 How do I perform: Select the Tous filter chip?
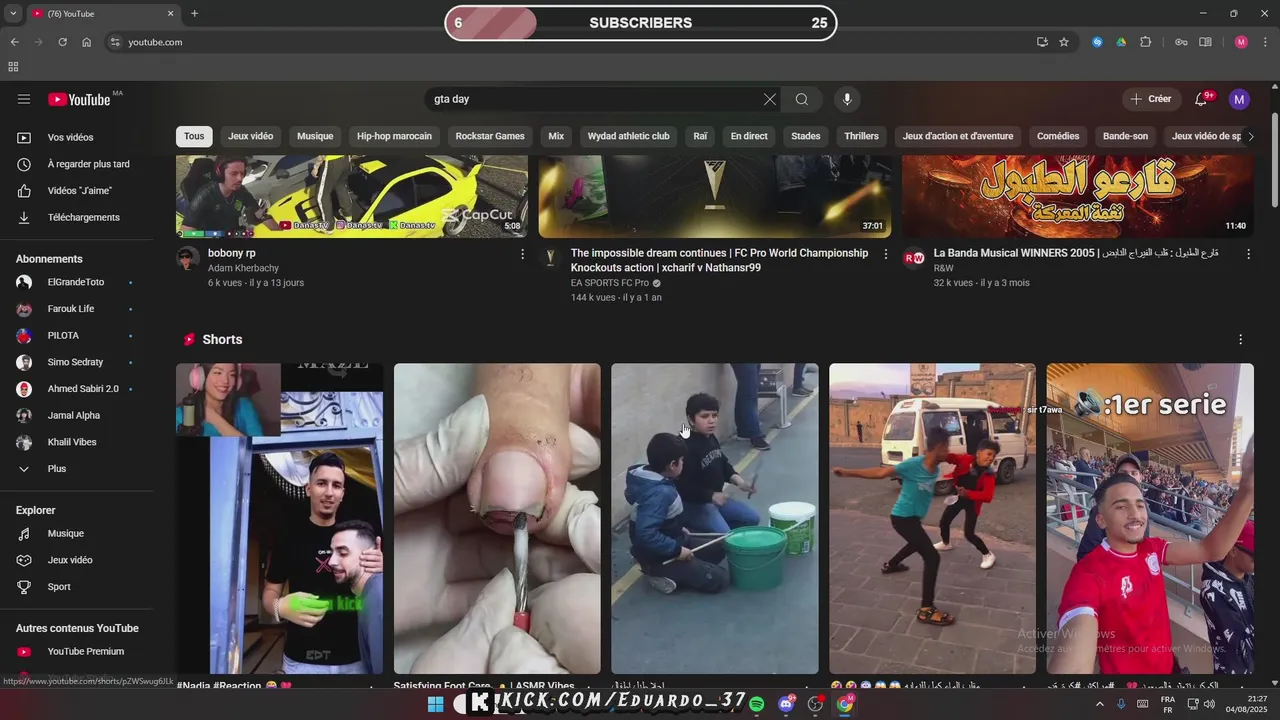[194, 136]
